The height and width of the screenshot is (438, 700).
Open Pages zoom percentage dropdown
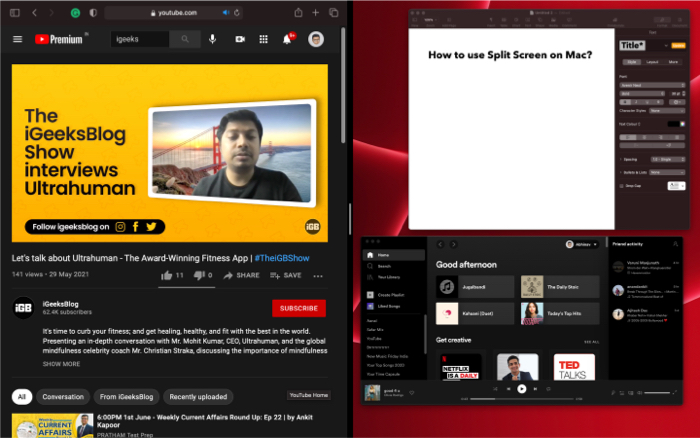coord(430,20)
